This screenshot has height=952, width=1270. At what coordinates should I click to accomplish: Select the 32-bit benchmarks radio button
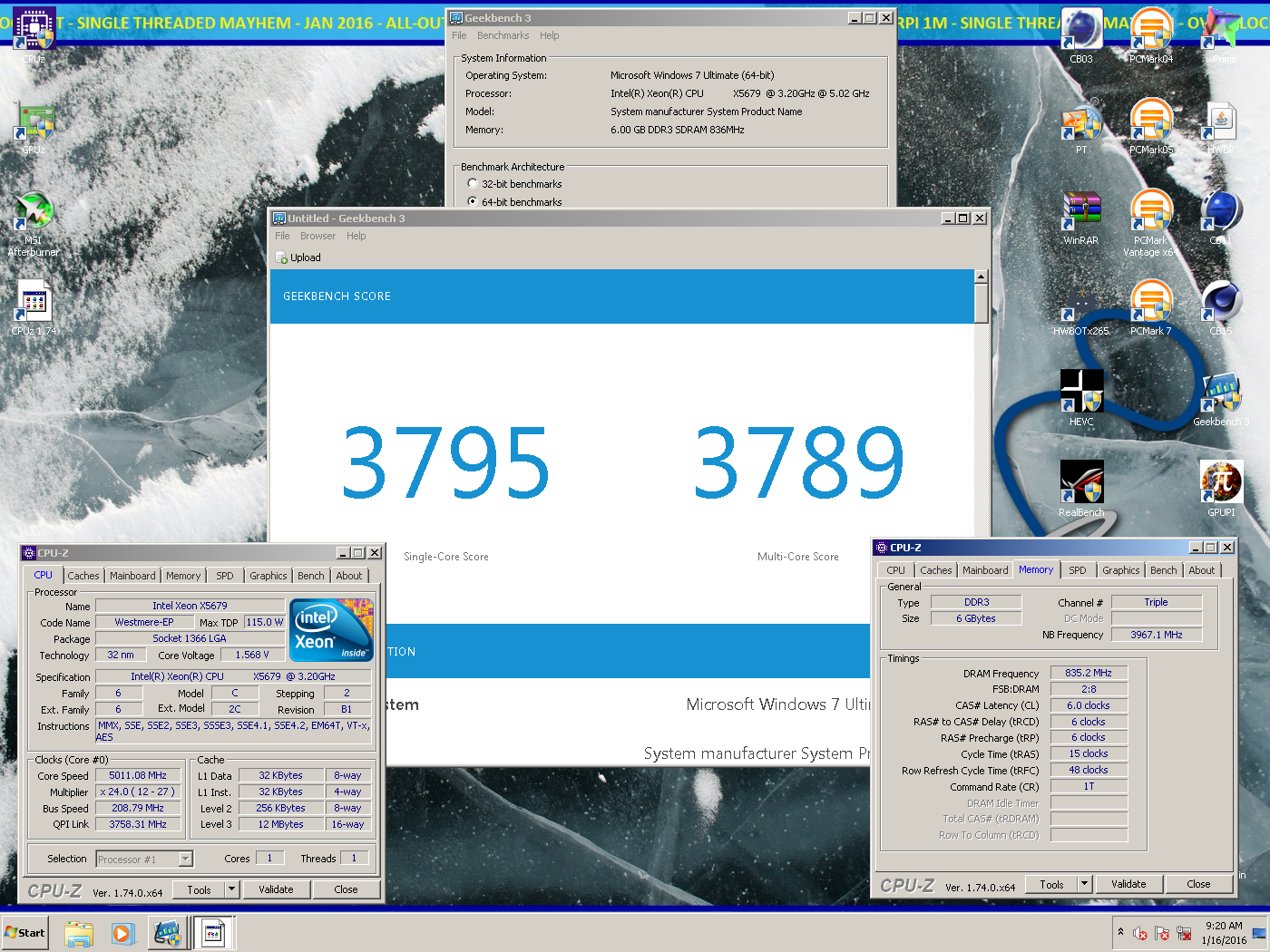tap(473, 184)
